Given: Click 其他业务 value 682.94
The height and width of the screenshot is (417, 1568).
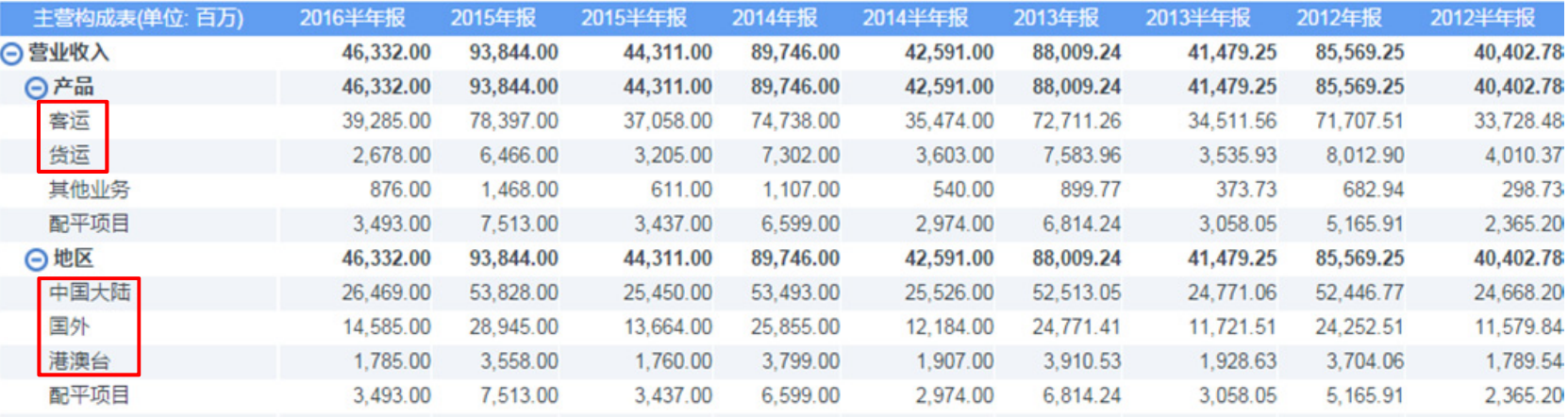Looking at the screenshot, I should tap(1374, 190).
